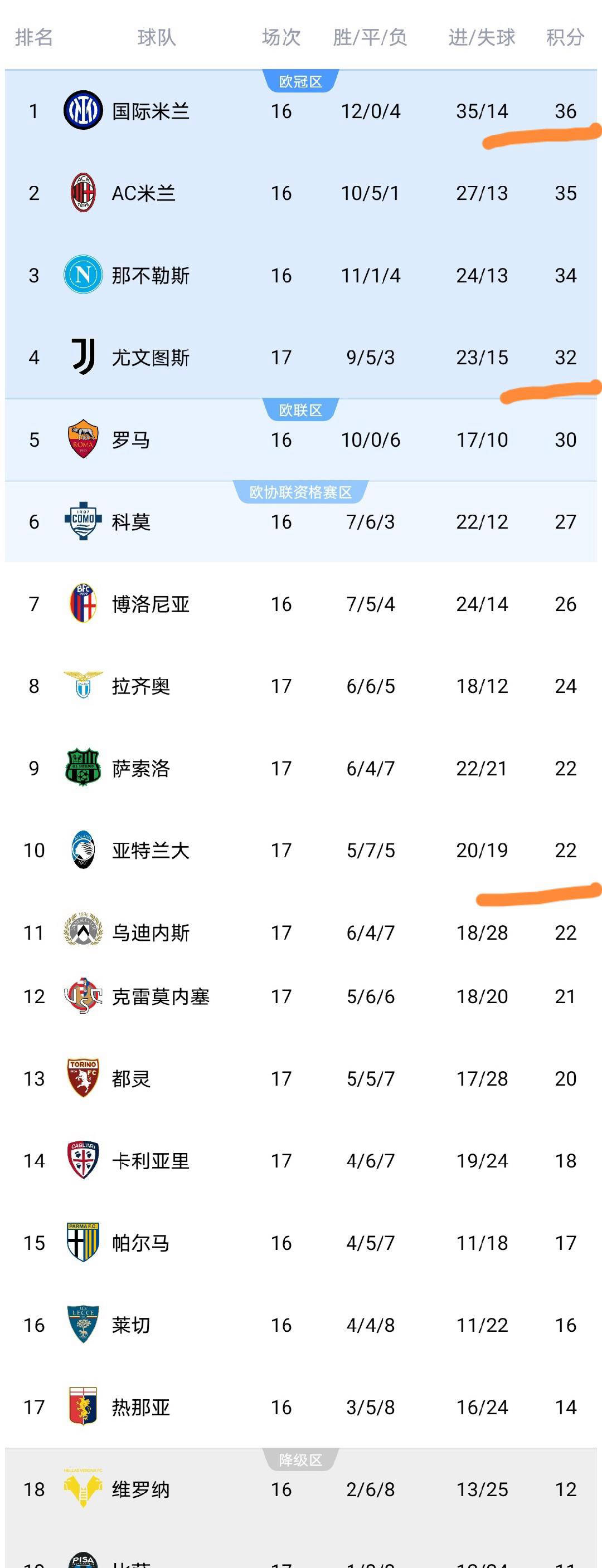
Task: Click the Sassuolo green crest
Action: click(83, 768)
